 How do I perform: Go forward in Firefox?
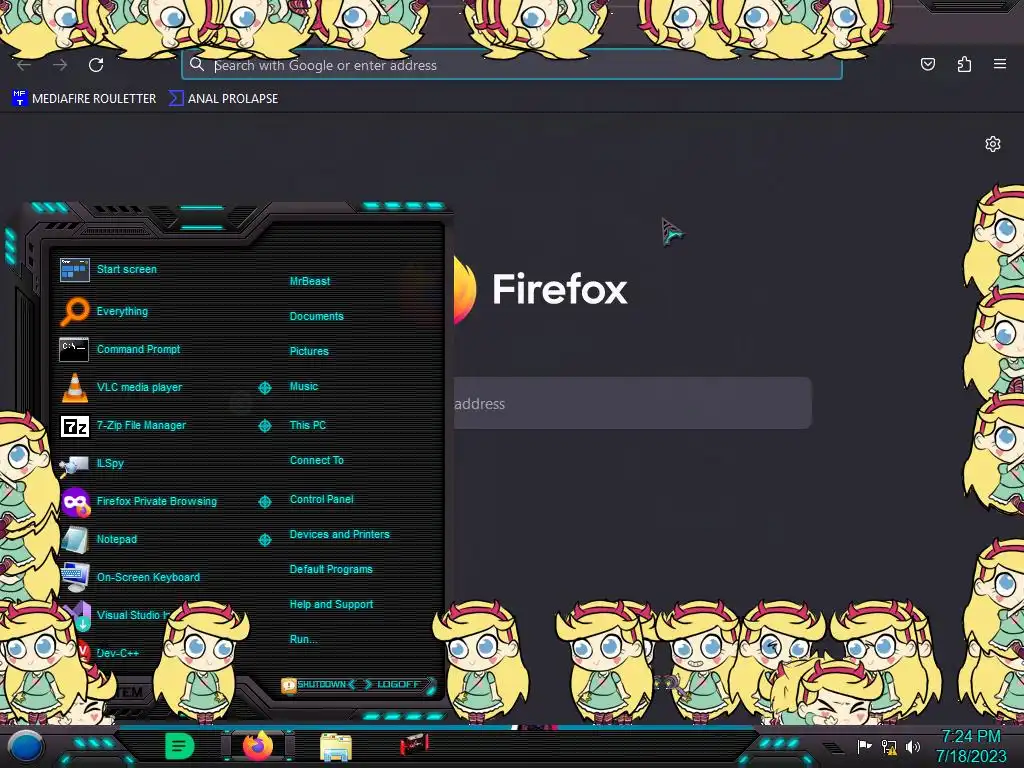pos(60,65)
